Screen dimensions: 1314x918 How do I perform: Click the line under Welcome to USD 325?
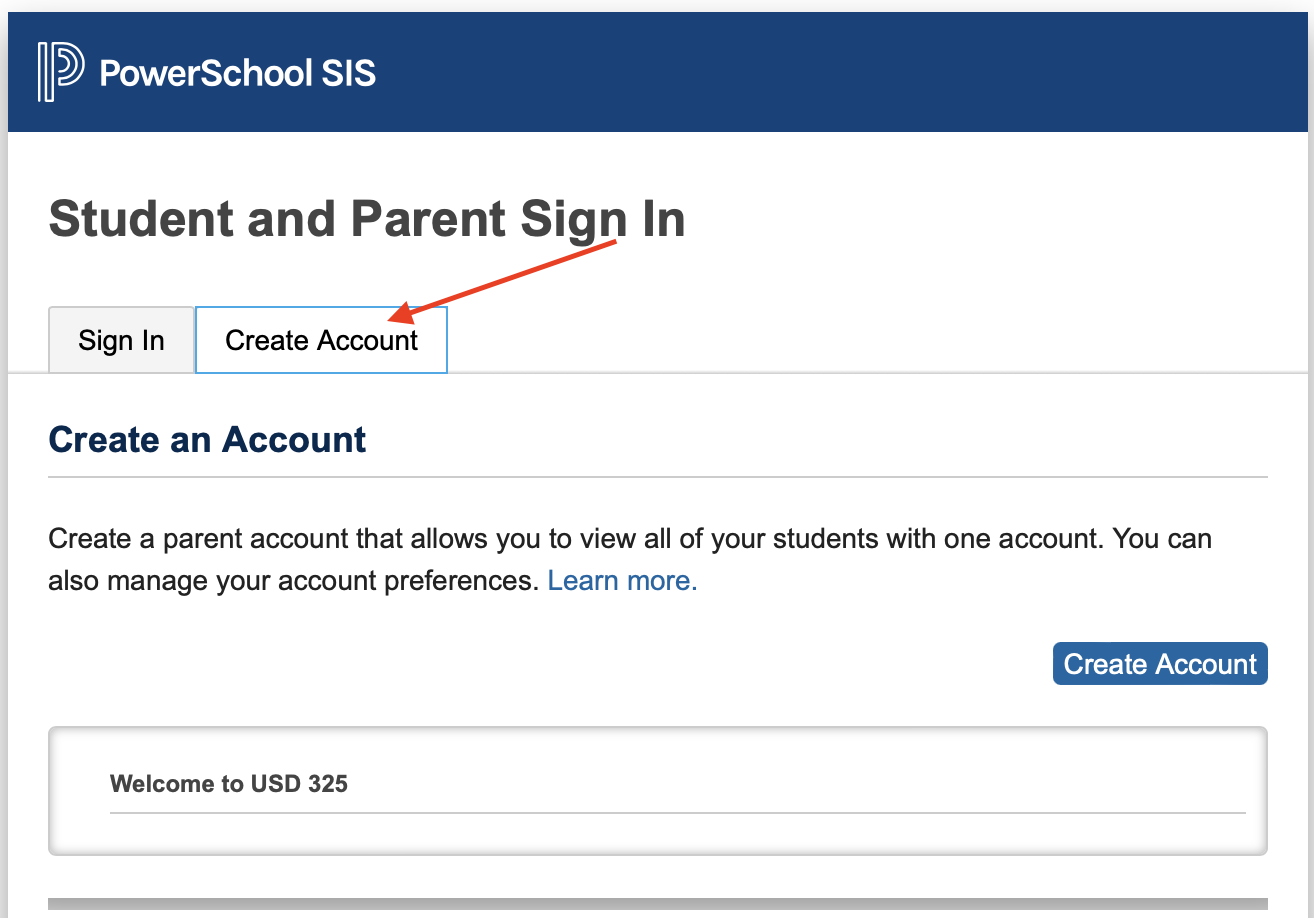(x=678, y=813)
